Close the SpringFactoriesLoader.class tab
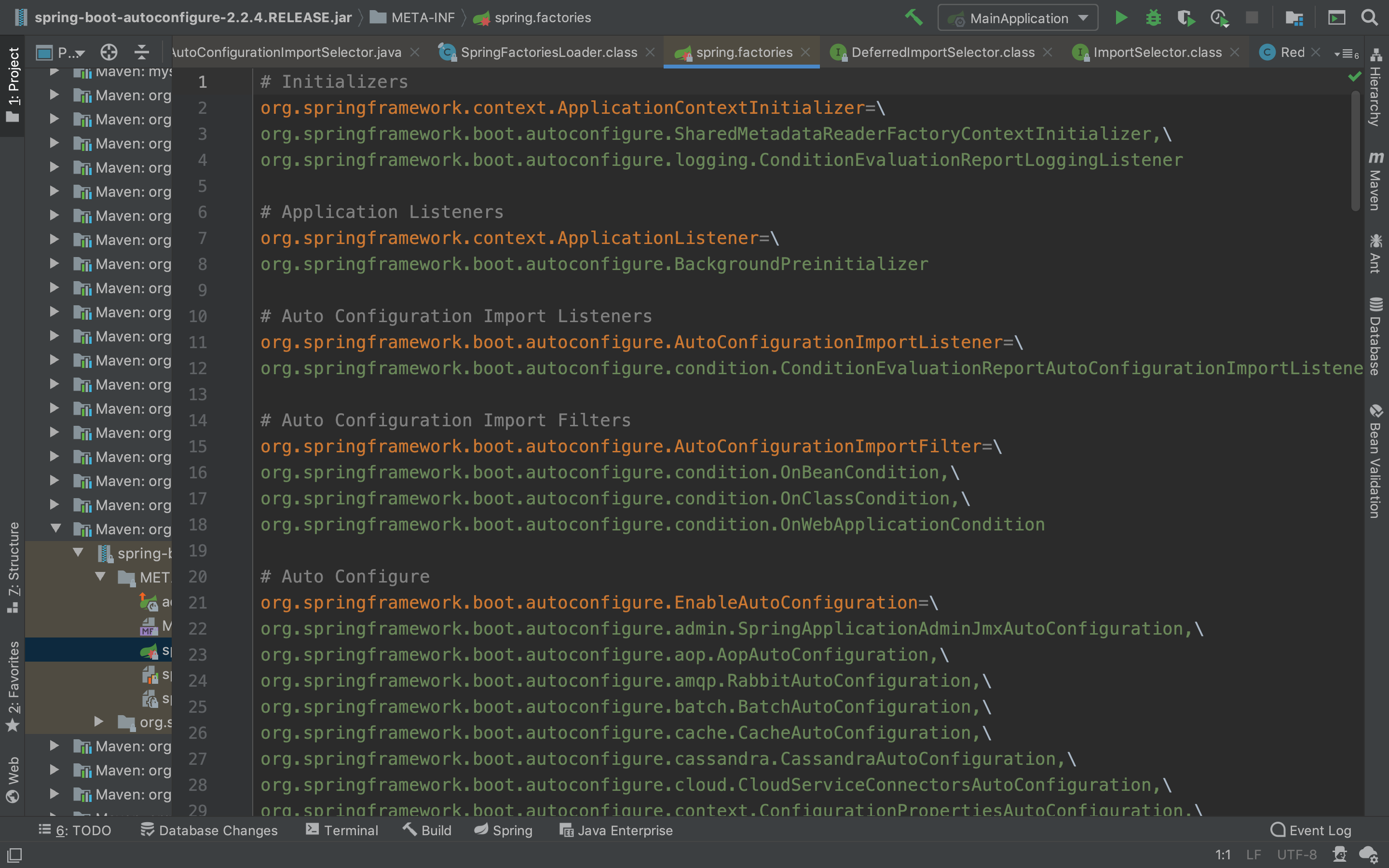Image resolution: width=1389 pixels, height=868 pixels. coord(650,52)
